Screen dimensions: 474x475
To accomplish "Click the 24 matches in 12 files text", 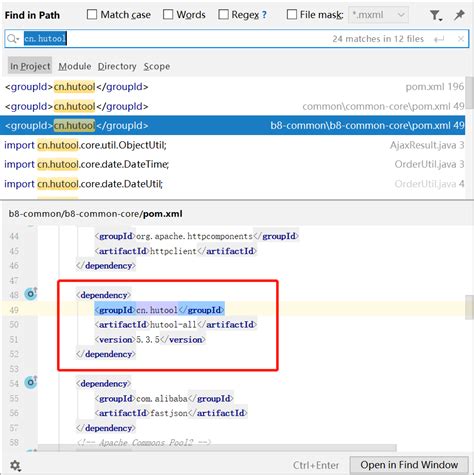I will tap(378, 39).
